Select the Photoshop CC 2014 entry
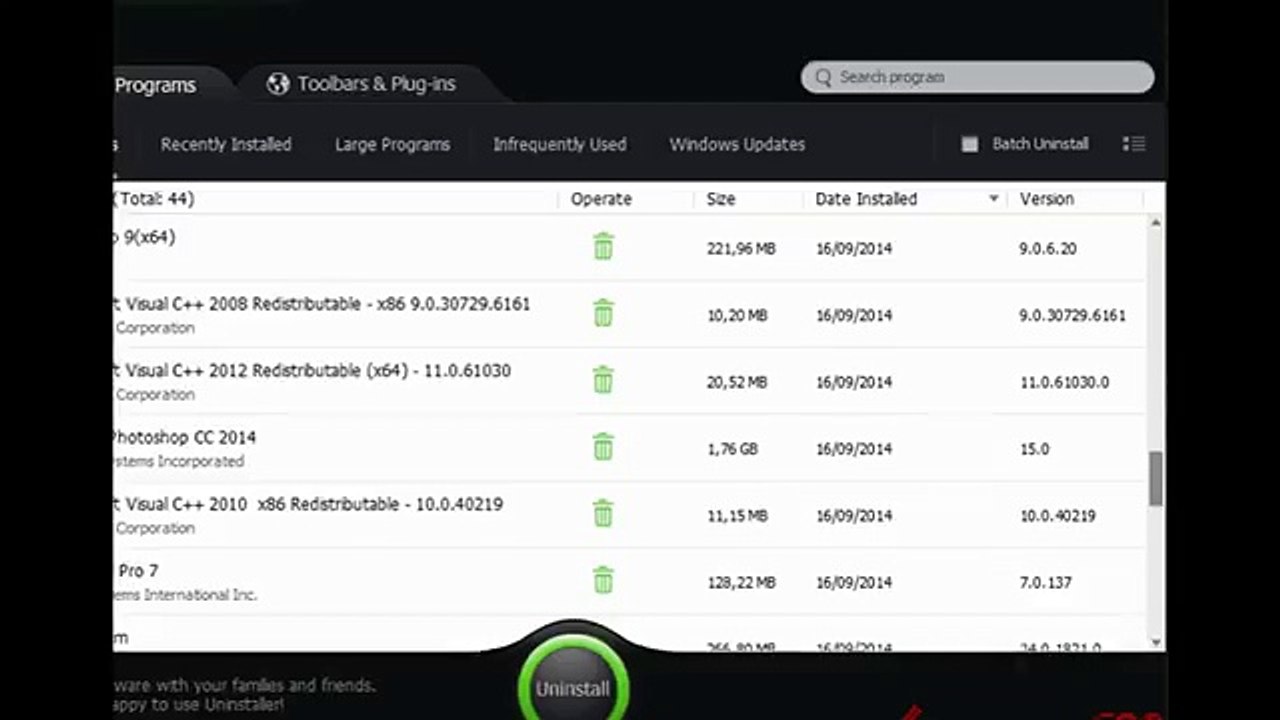The width and height of the screenshot is (1280, 720). [x=630, y=448]
